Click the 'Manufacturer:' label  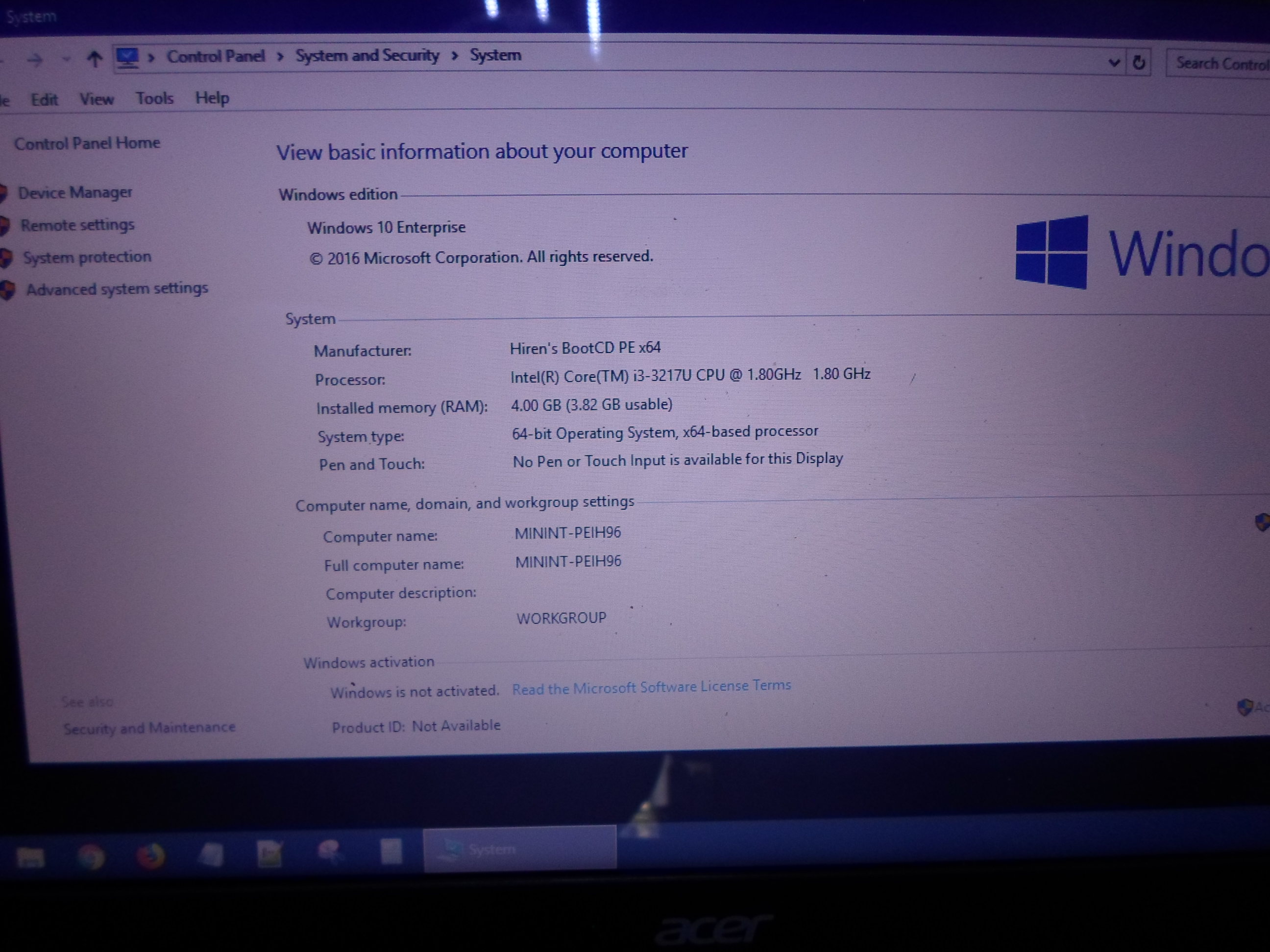click(362, 351)
